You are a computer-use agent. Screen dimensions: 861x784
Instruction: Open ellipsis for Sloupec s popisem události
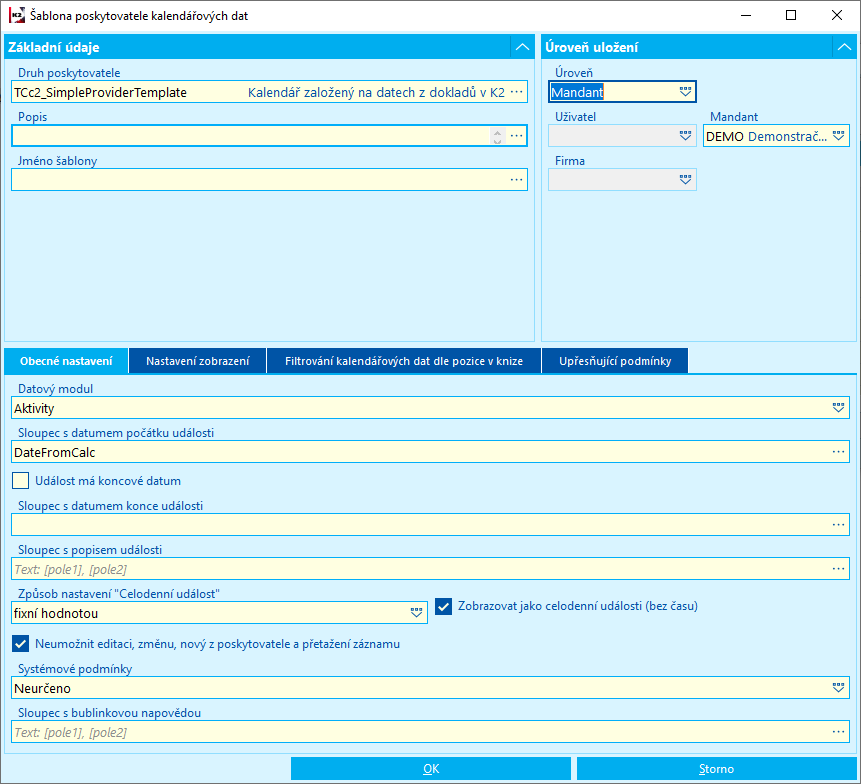838,569
